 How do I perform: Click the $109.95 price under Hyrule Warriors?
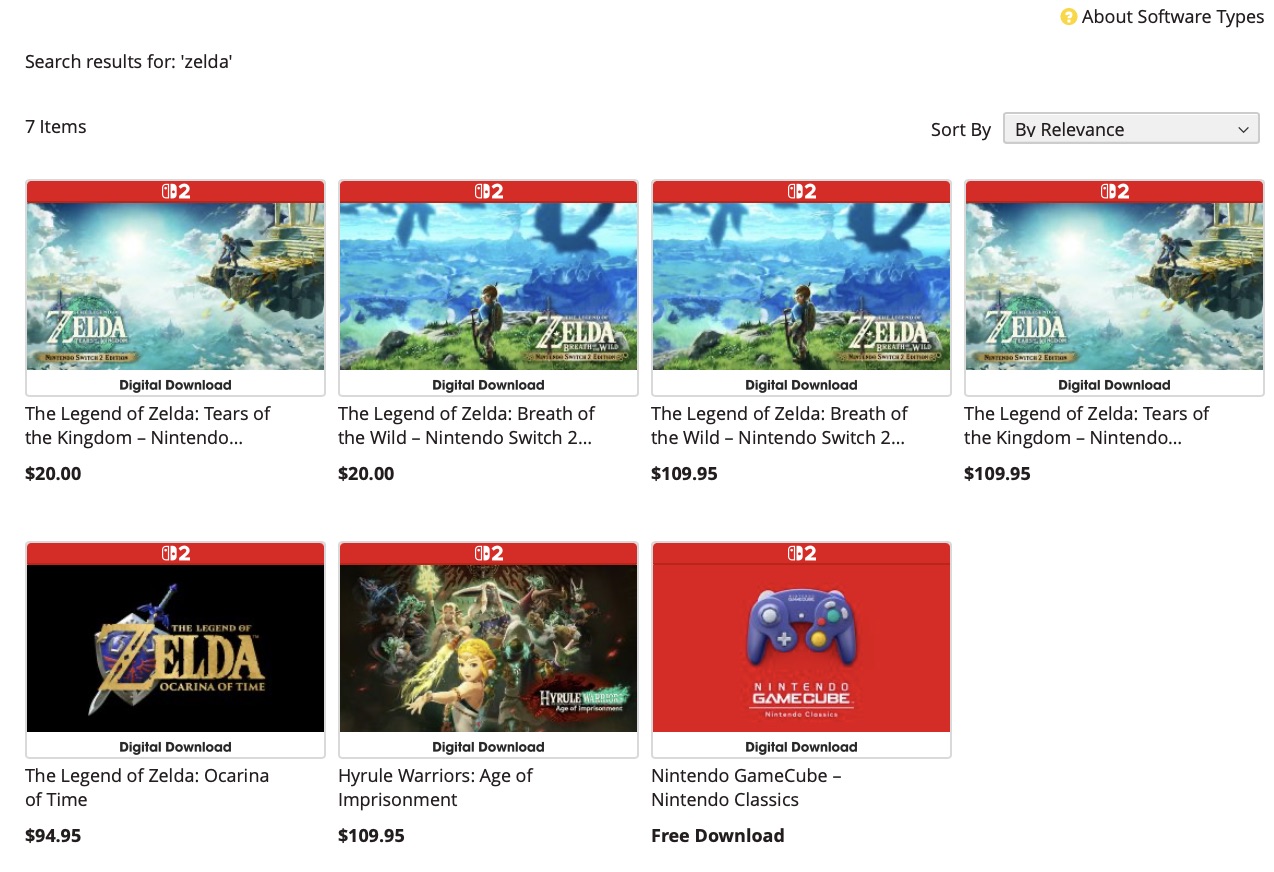tap(371, 836)
